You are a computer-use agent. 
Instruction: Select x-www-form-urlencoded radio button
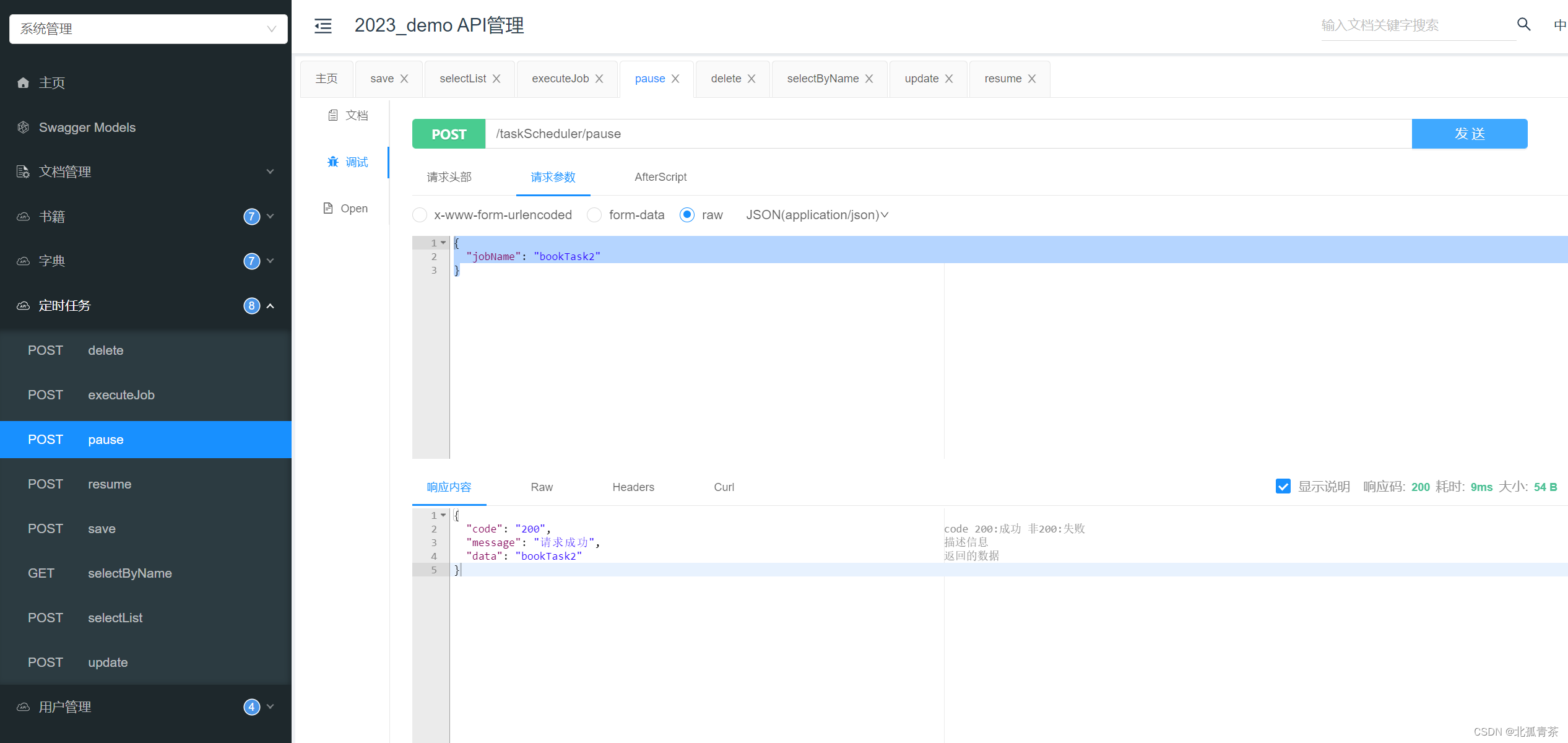point(420,215)
